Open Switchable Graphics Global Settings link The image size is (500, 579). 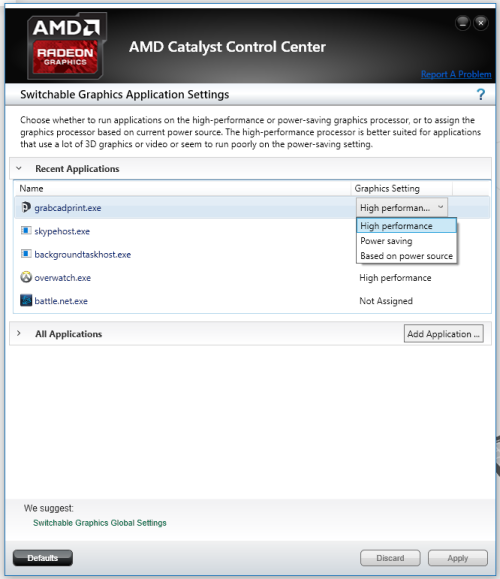[100, 523]
